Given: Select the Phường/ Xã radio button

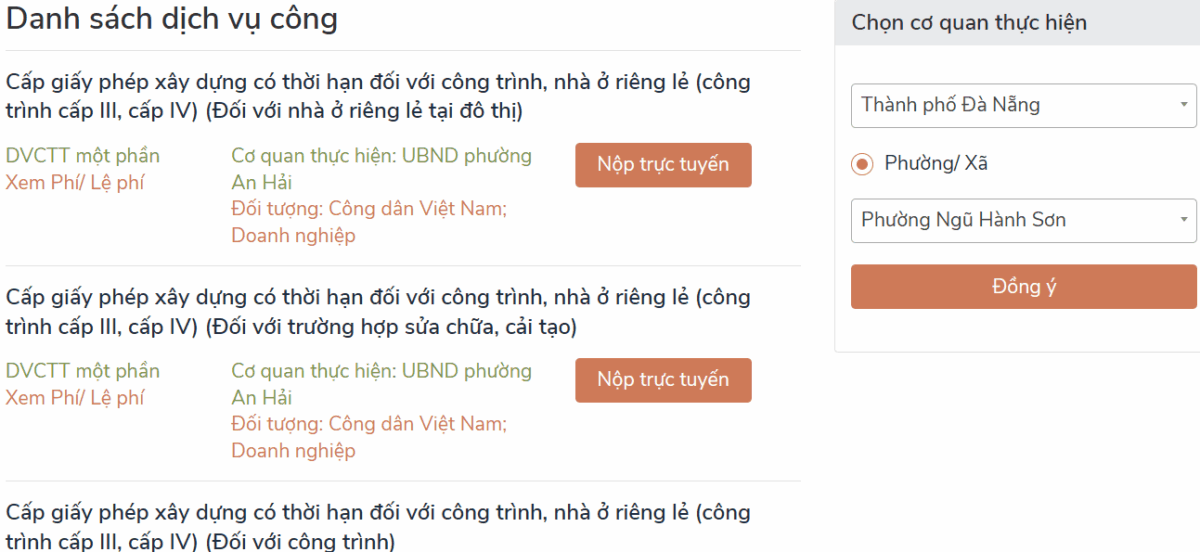Looking at the screenshot, I should point(861,164).
